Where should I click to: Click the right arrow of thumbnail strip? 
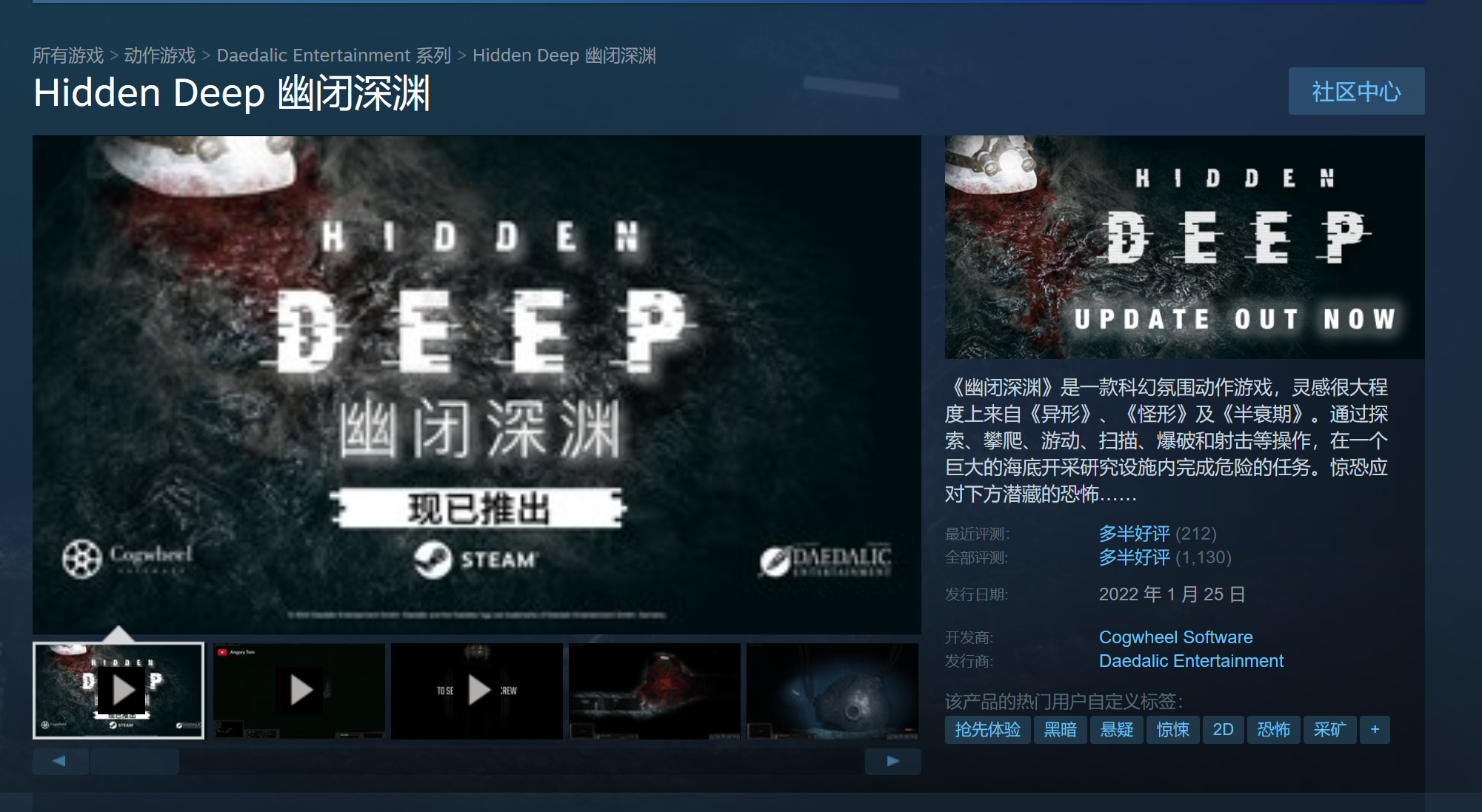tap(893, 761)
